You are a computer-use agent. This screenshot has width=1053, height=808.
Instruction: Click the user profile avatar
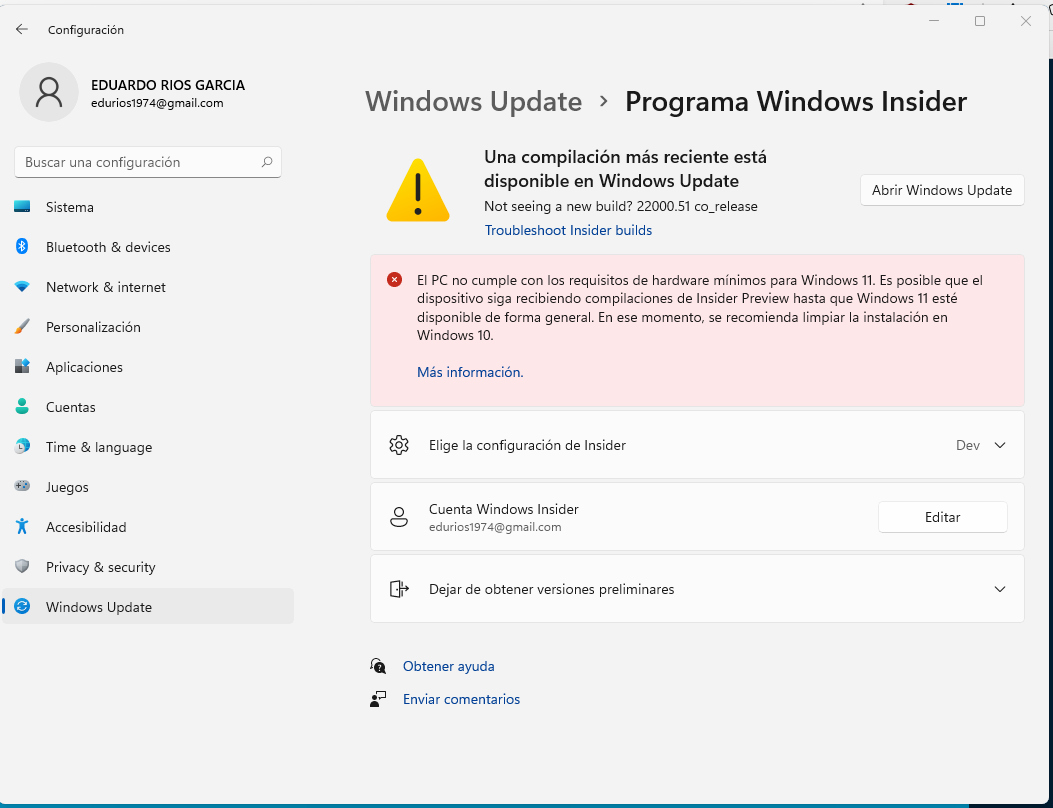point(48,93)
